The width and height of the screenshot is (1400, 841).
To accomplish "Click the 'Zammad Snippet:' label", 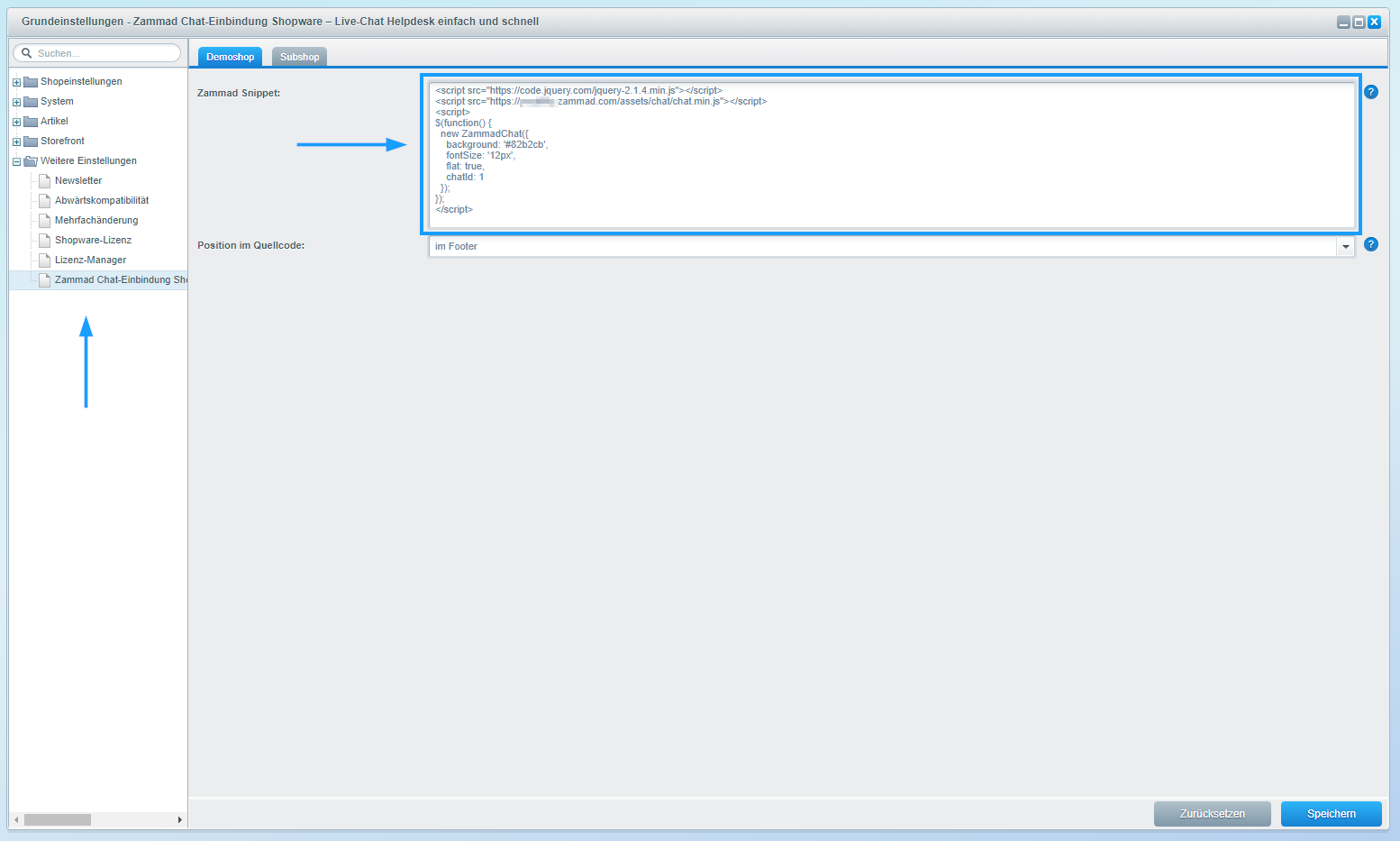I will [239, 93].
